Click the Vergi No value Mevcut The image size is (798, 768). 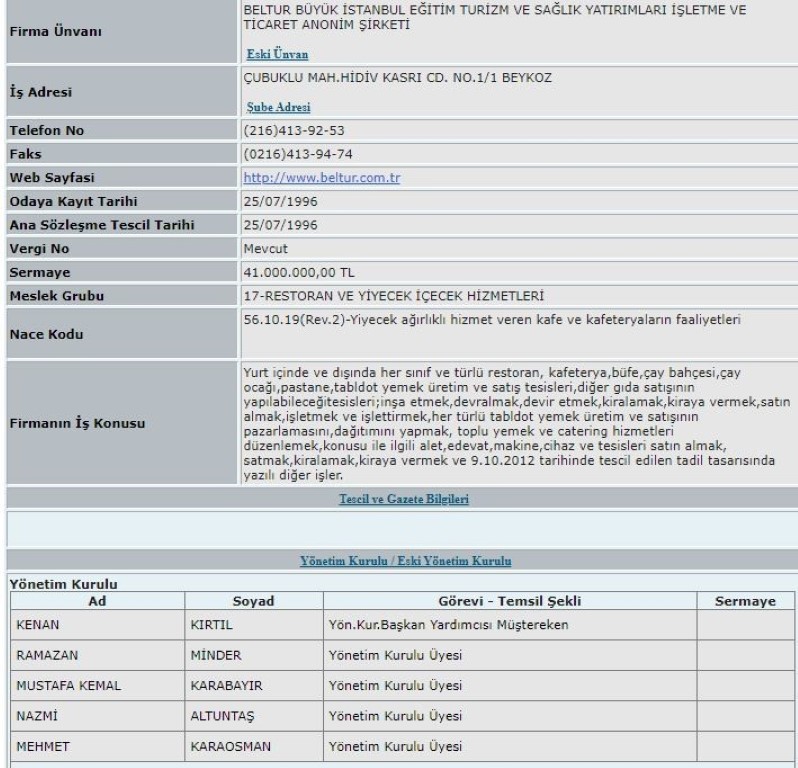pyautogui.click(x=266, y=247)
